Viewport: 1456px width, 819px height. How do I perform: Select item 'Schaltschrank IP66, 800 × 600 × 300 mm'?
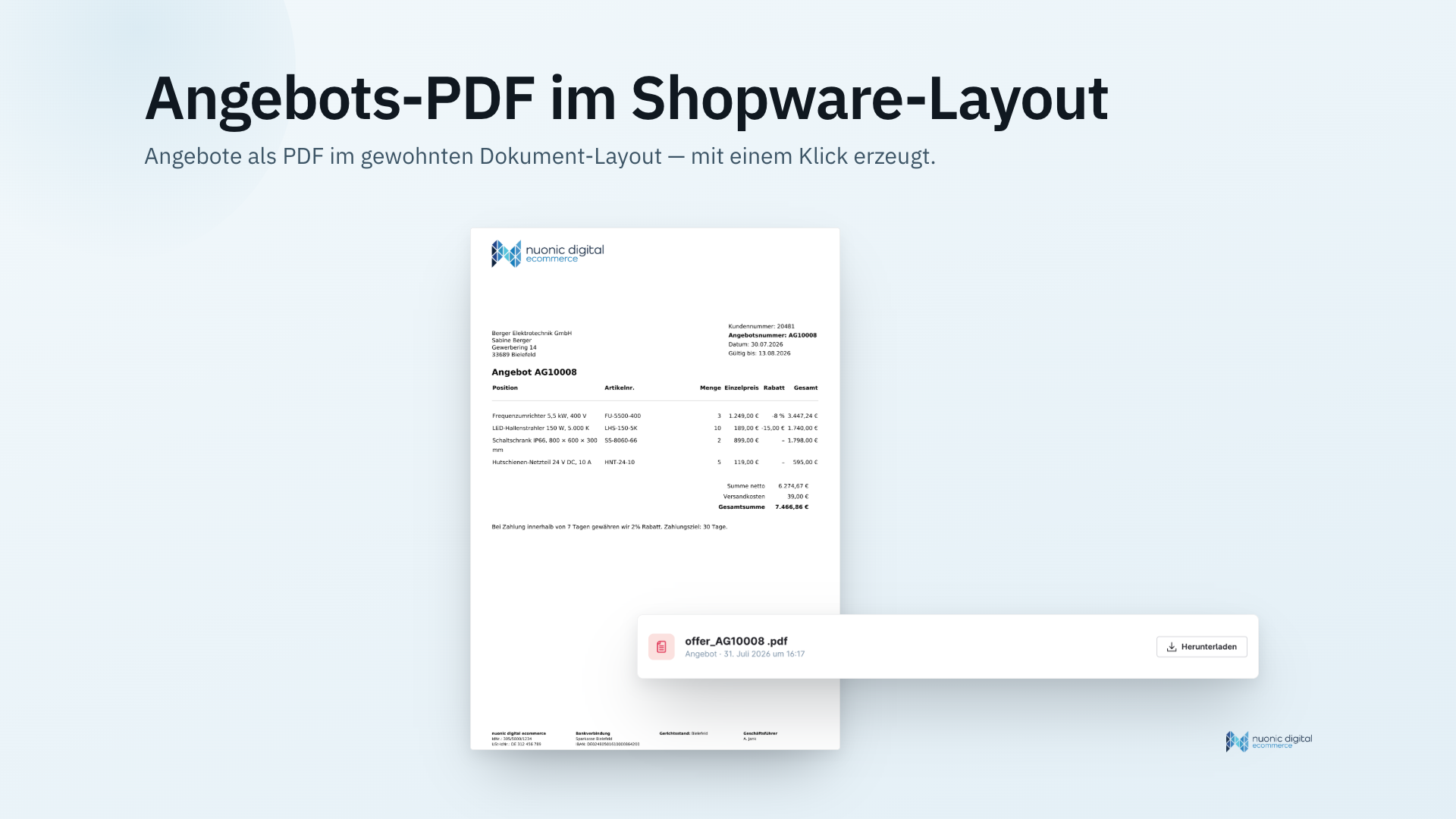(x=544, y=445)
